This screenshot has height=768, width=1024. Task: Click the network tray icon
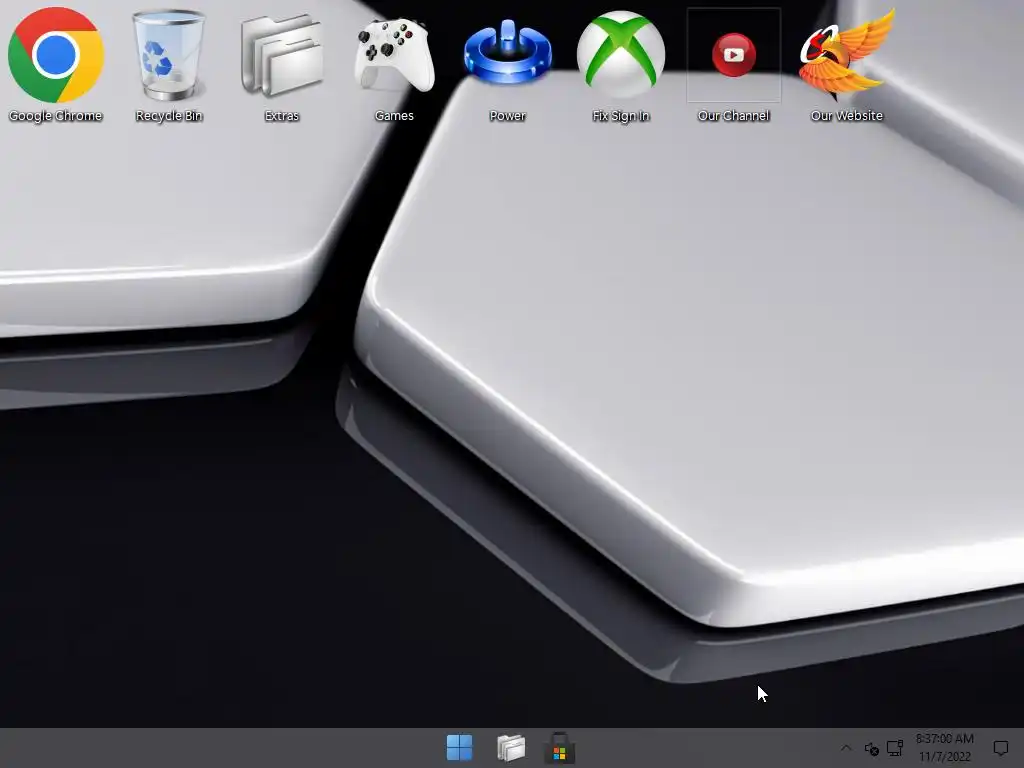point(895,748)
